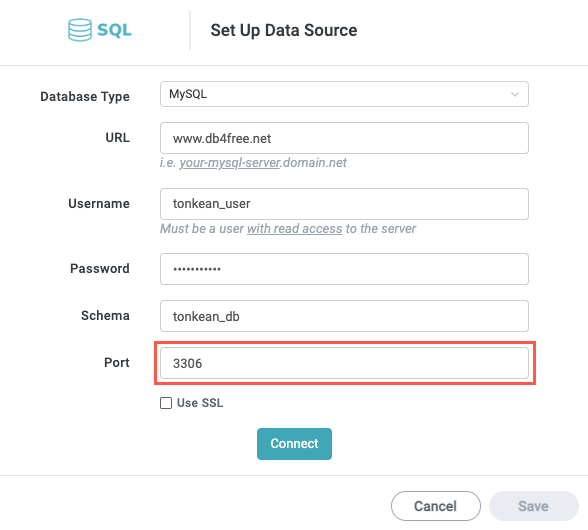Screen dimensions: 588x530
Task: Click into the masked Password field
Action: point(344,269)
